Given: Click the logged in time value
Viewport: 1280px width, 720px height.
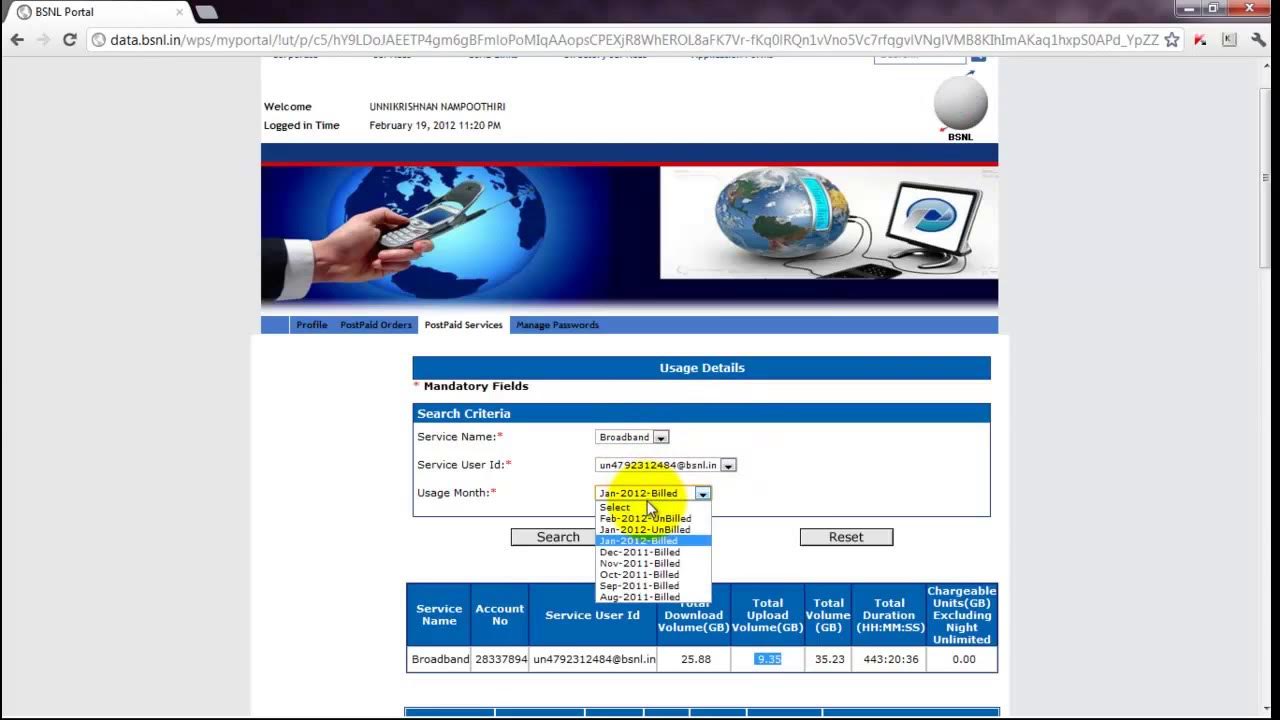Looking at the screenshot, I should coord(435,126).
